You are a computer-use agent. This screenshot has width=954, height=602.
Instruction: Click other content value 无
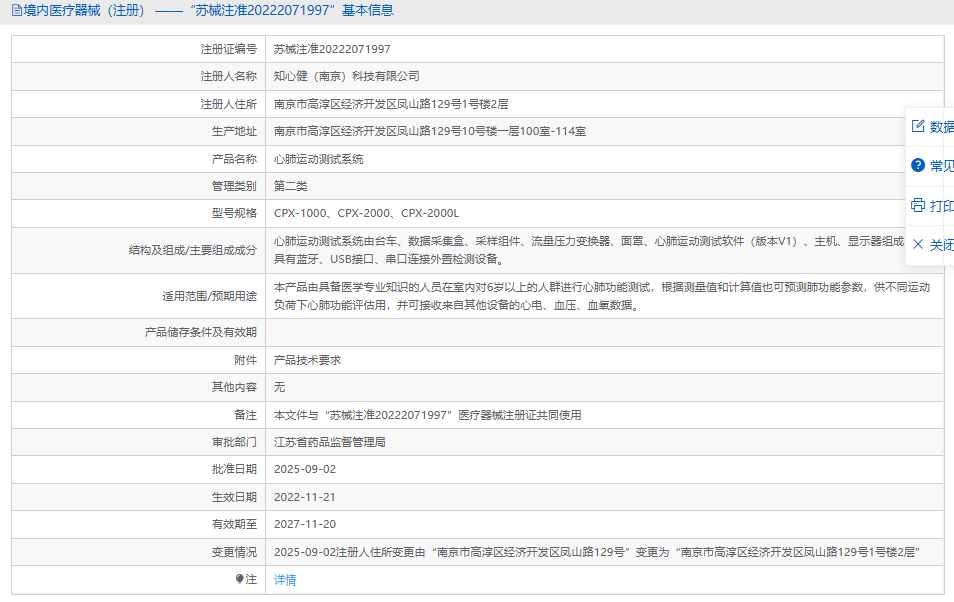click(x=279, y=387)
